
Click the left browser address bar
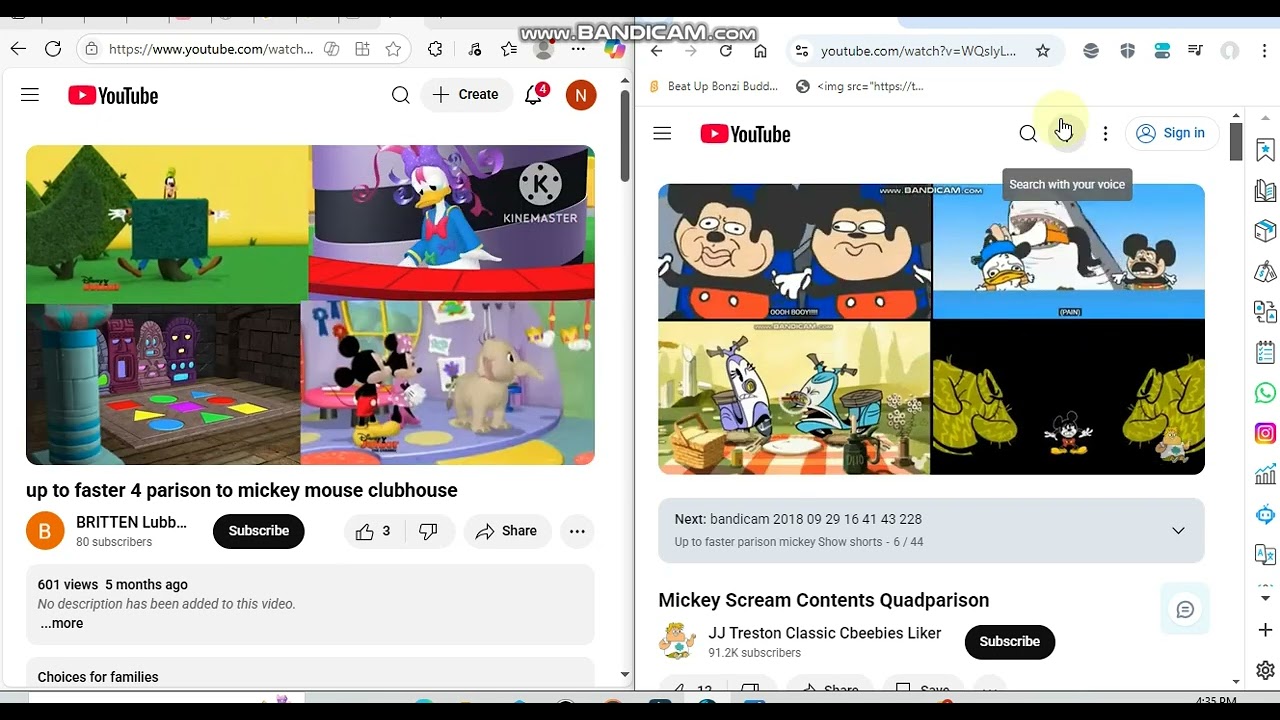(211, 49)
